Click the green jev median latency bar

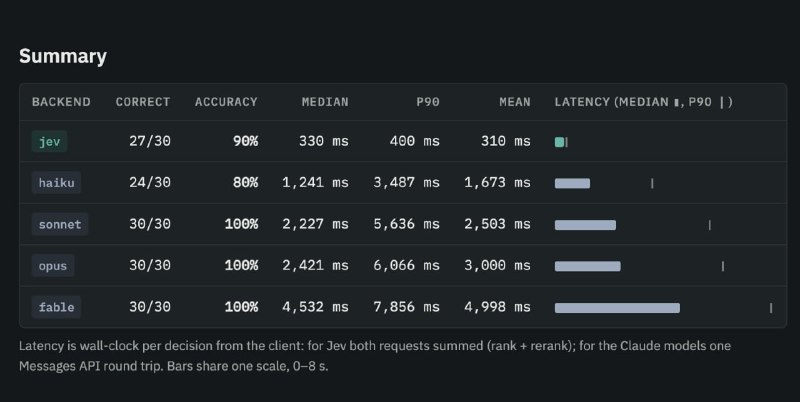pyautogui.click(x=559, y=142)
